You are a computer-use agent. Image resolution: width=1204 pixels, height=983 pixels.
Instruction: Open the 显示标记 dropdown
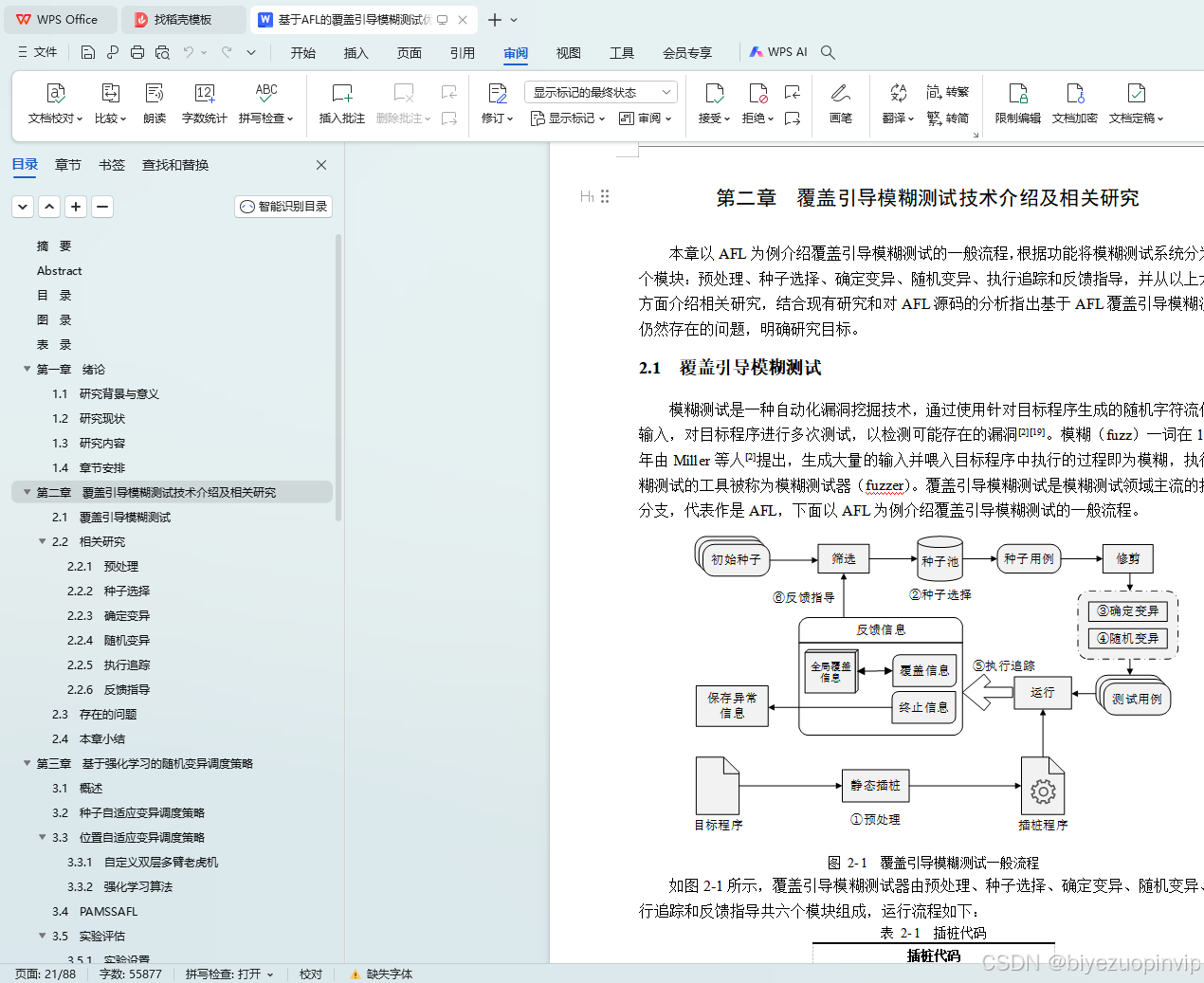point(567,118)
